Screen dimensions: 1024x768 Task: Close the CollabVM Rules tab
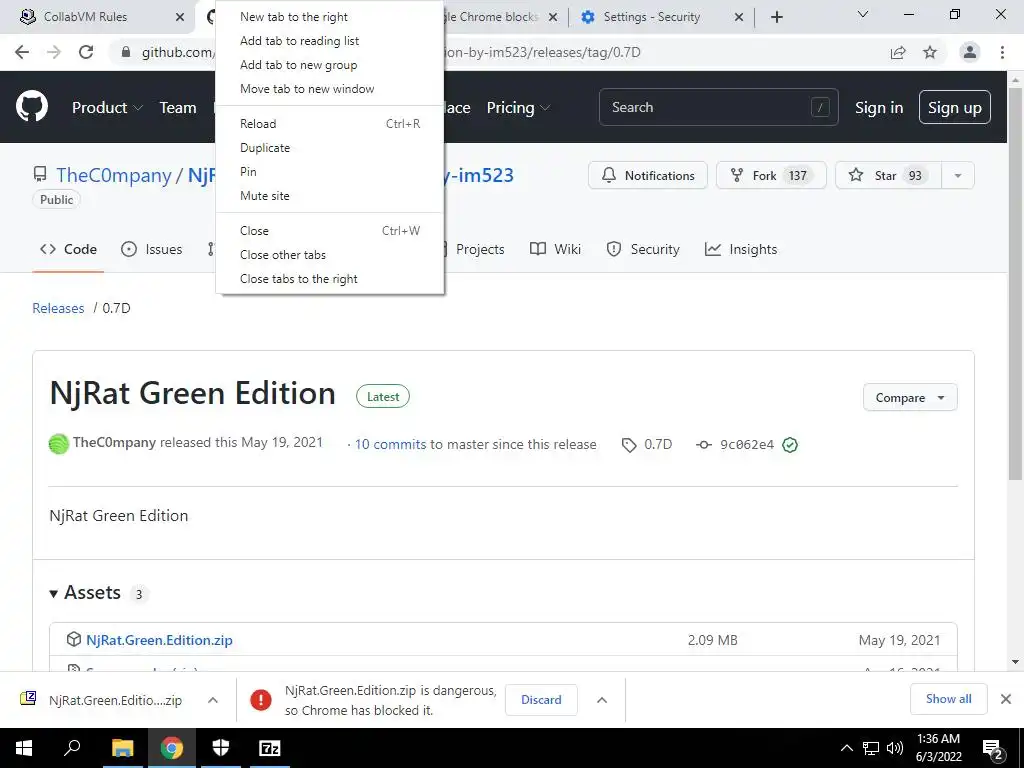[180, 17]
